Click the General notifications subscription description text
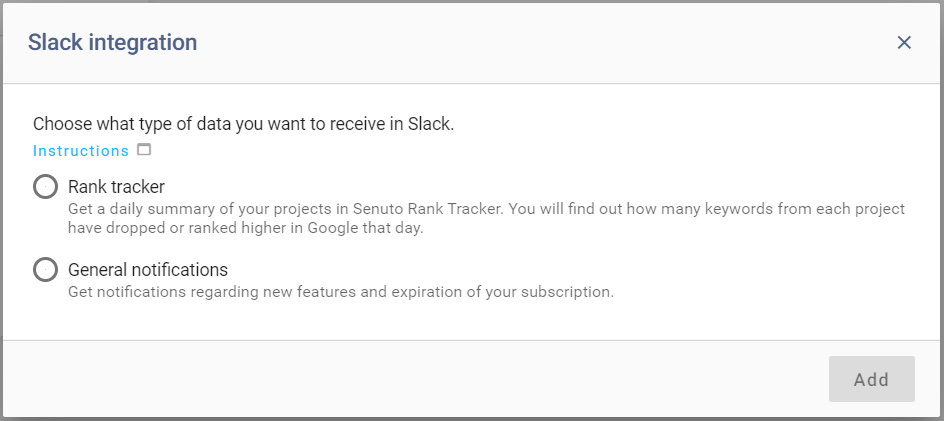The width and height of the screenshot is (944, 421). (341, 292)
